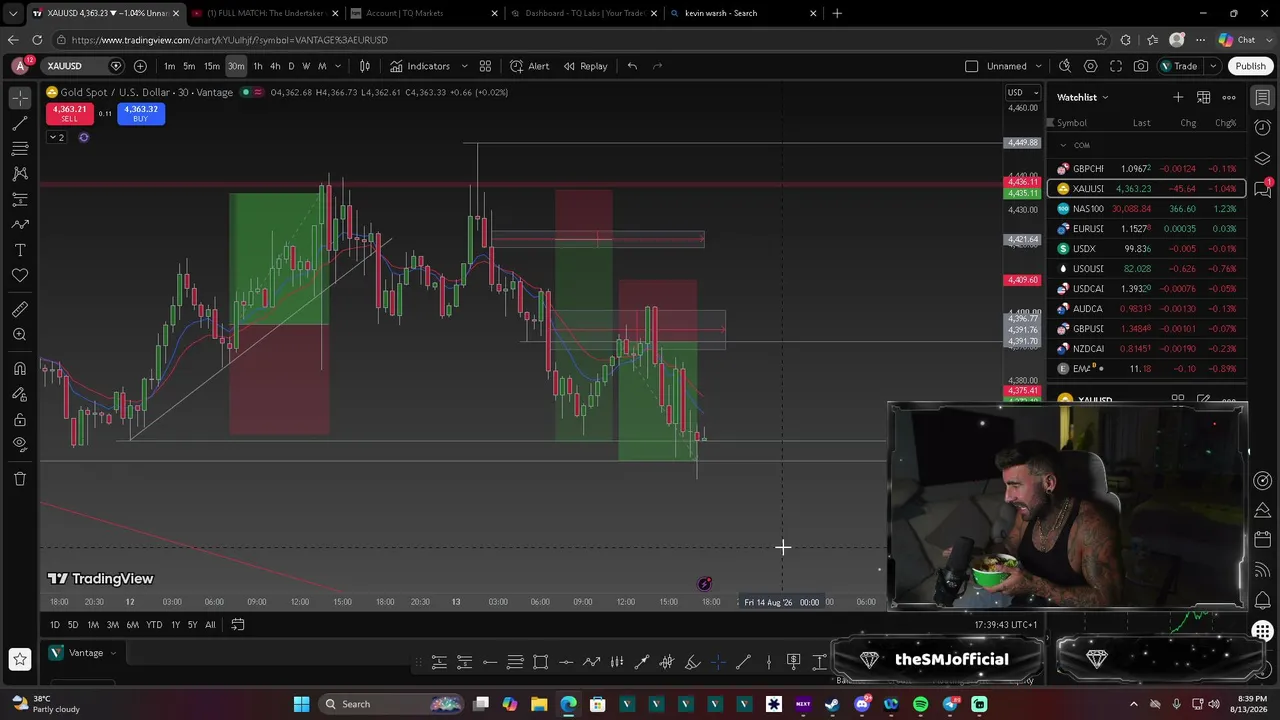The width and height of the screenshot is (1280, 720).
Task: Switch to the 5m timeframe
Action: [189, 66]
